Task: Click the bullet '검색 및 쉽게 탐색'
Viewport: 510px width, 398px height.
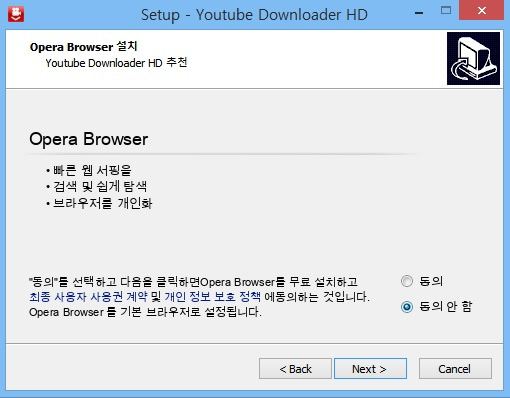Action: 96,186
